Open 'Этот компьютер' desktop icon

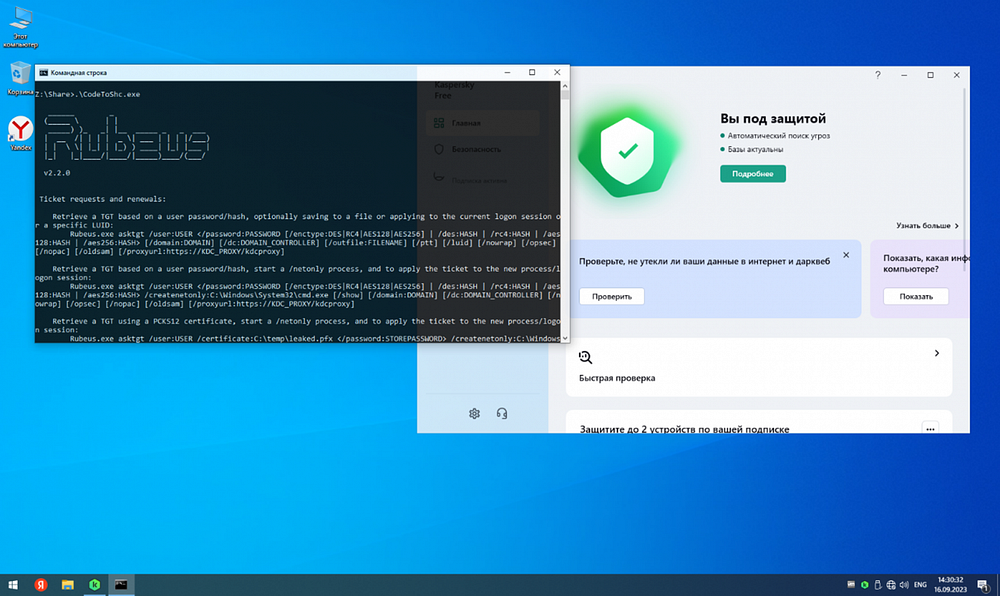click(x=20, y=27)
